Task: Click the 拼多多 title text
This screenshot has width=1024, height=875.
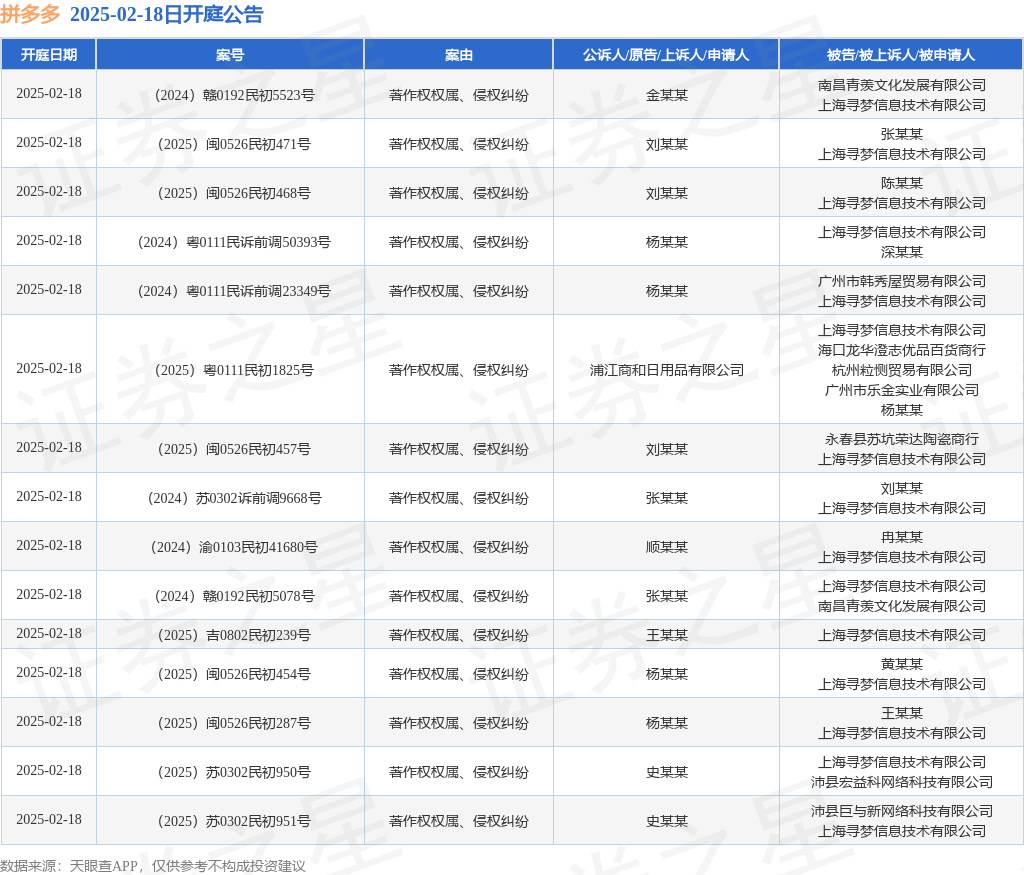Action: [x=30, y=14]
